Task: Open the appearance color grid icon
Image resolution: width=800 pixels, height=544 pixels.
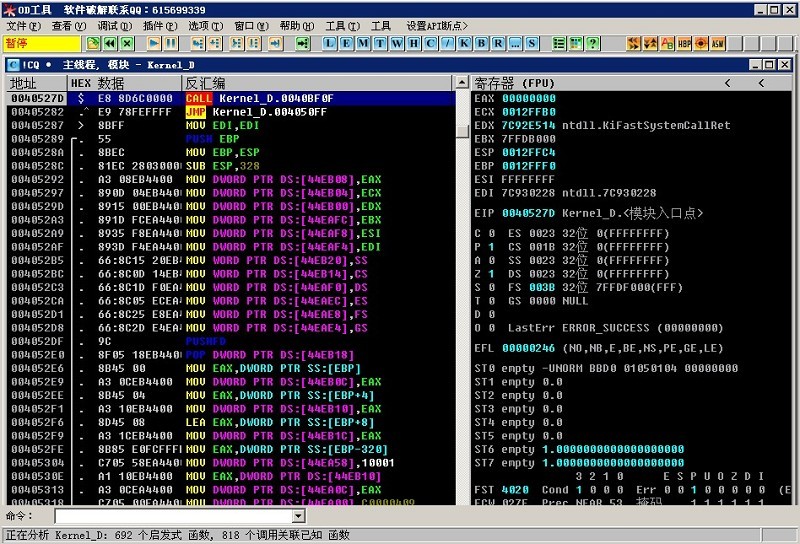Action: tap(576, 43)
